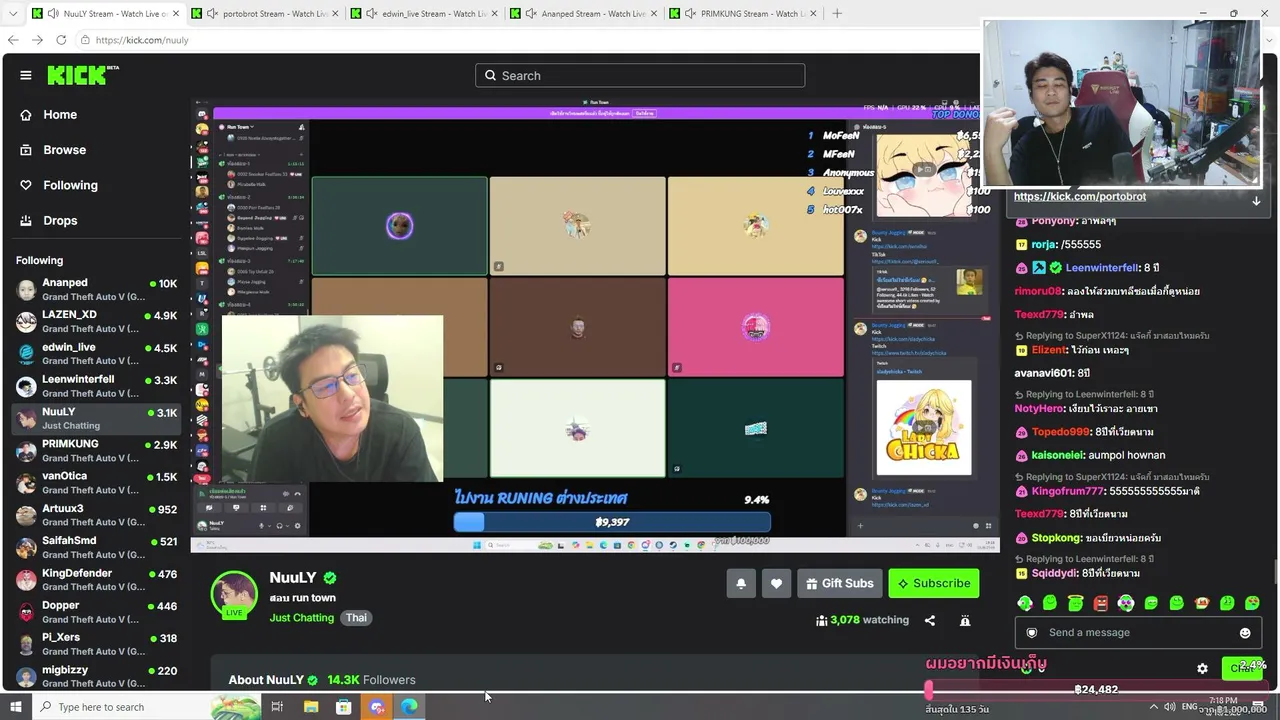Report the stream with the siren icon
This screenshot has height=720, width=1280.
pos(965,620)
